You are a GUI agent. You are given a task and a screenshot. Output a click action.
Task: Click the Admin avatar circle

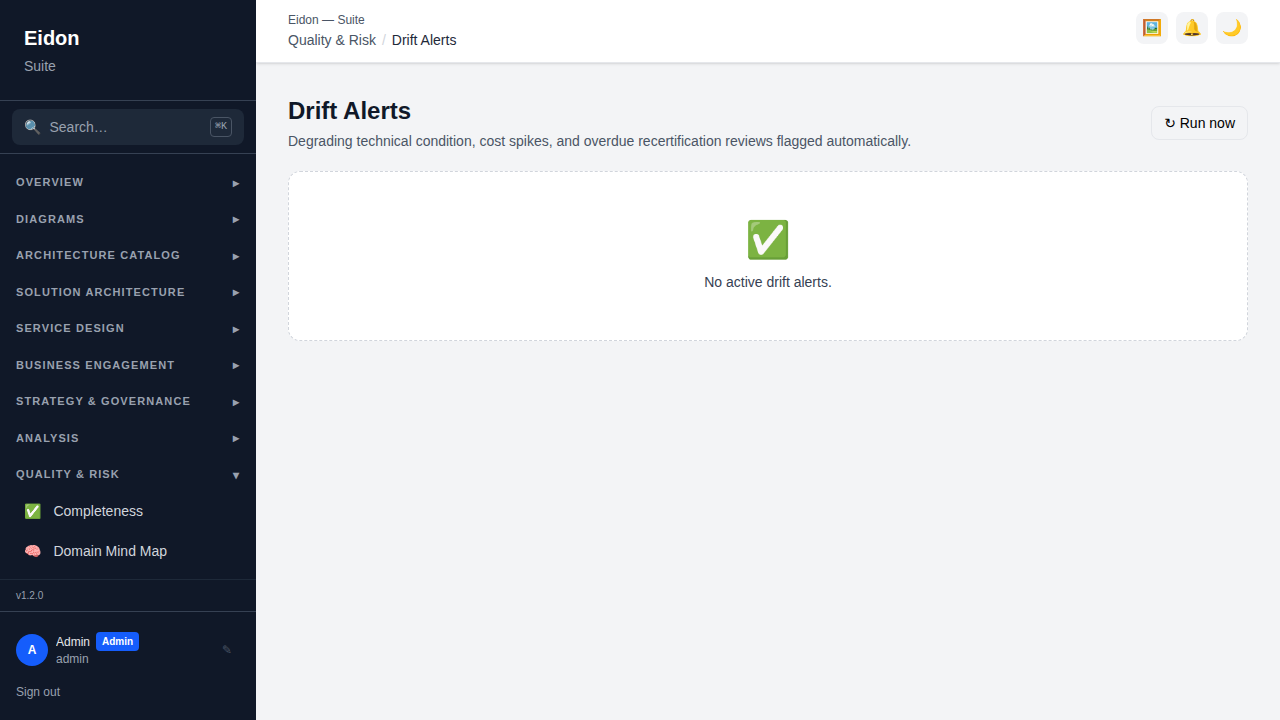[x=32, y=650]
